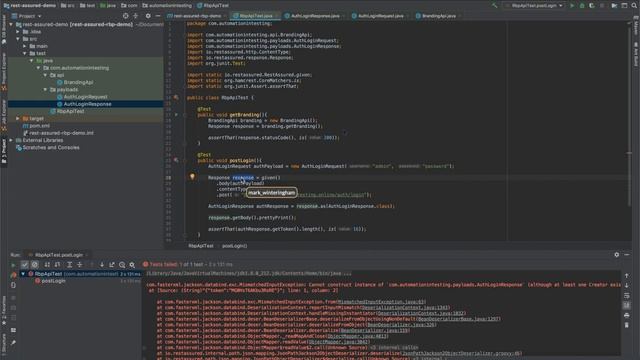
Task: Collapse RbpApiTest node in test results
Action: (x=23, y=274)
